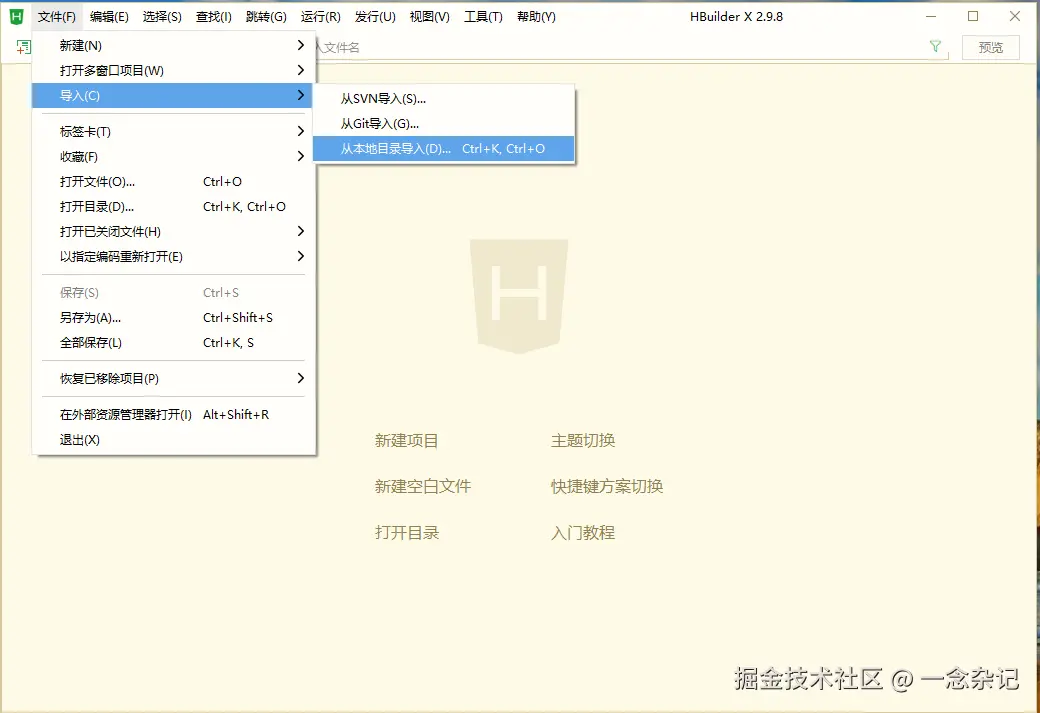Open the 编辑(E) menu
The image size is (1040, 713).
click(109, 17)
